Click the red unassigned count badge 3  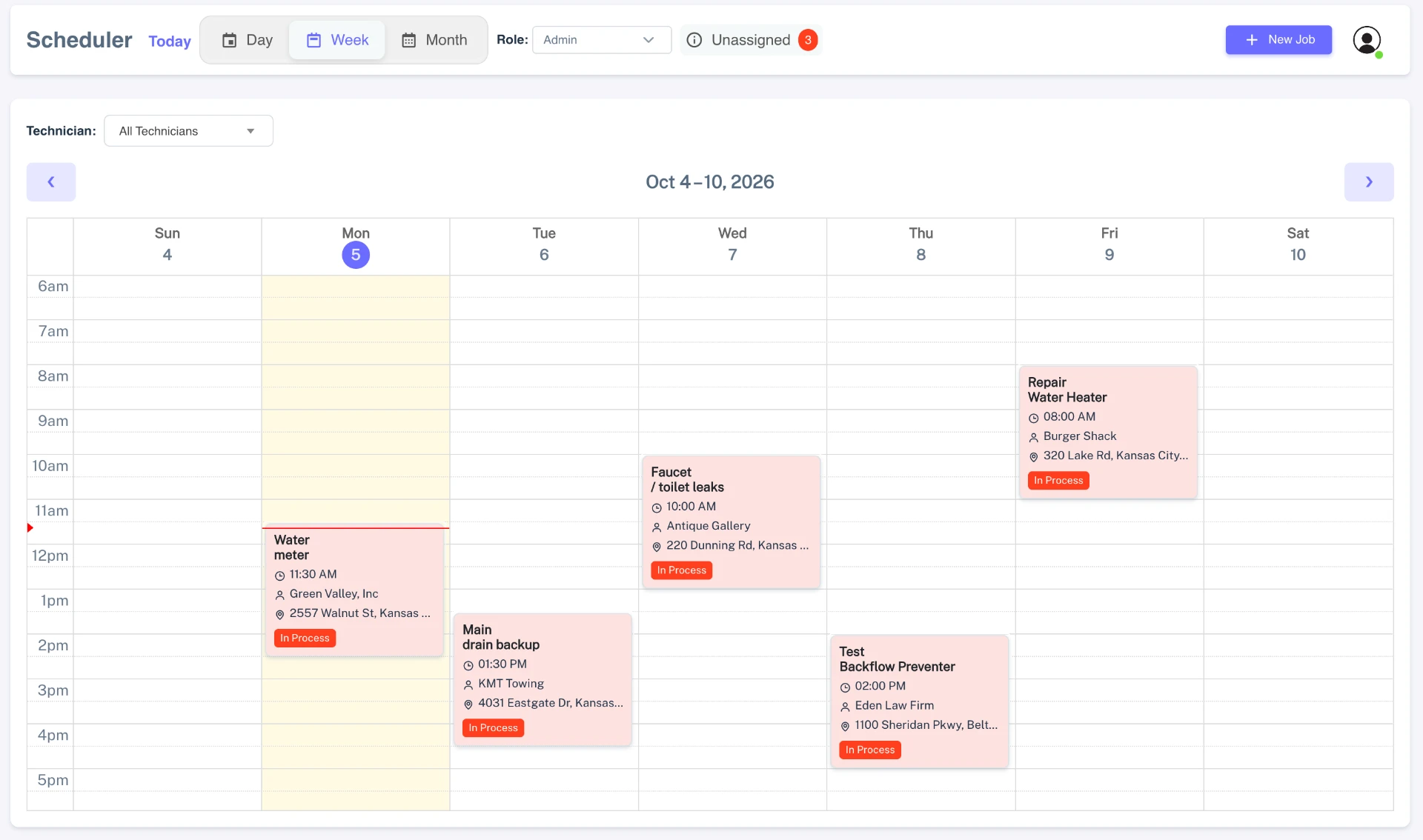pyautogui.click(x=808, y=40)
